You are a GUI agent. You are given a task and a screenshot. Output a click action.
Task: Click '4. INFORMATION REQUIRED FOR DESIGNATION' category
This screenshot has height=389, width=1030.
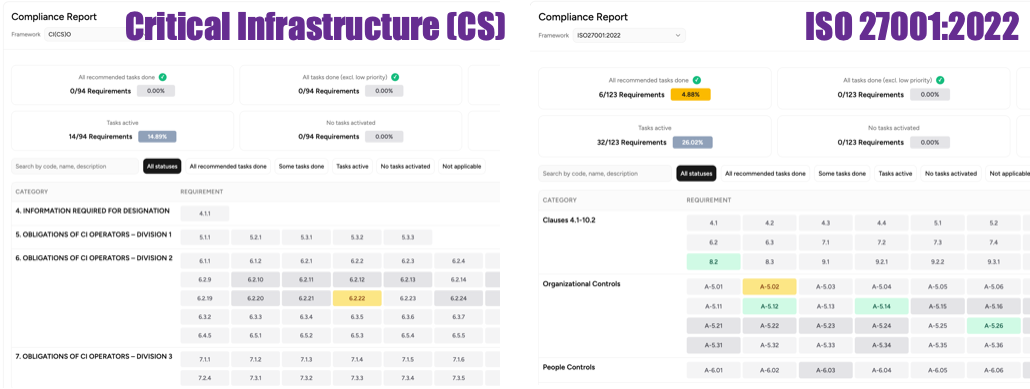[x=93, y=211]
